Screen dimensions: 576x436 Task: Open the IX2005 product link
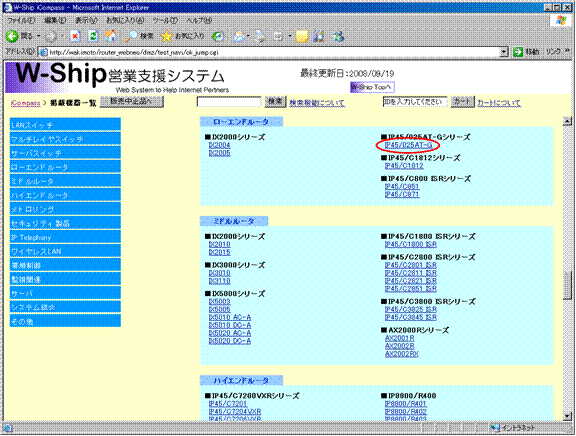(219, 153)
